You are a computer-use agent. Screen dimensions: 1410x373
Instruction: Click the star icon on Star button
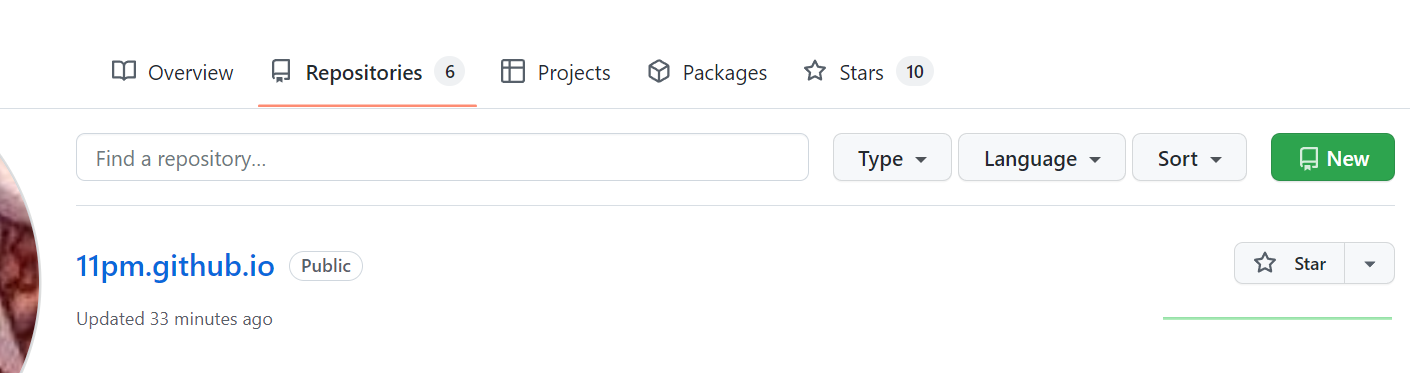1265,263
